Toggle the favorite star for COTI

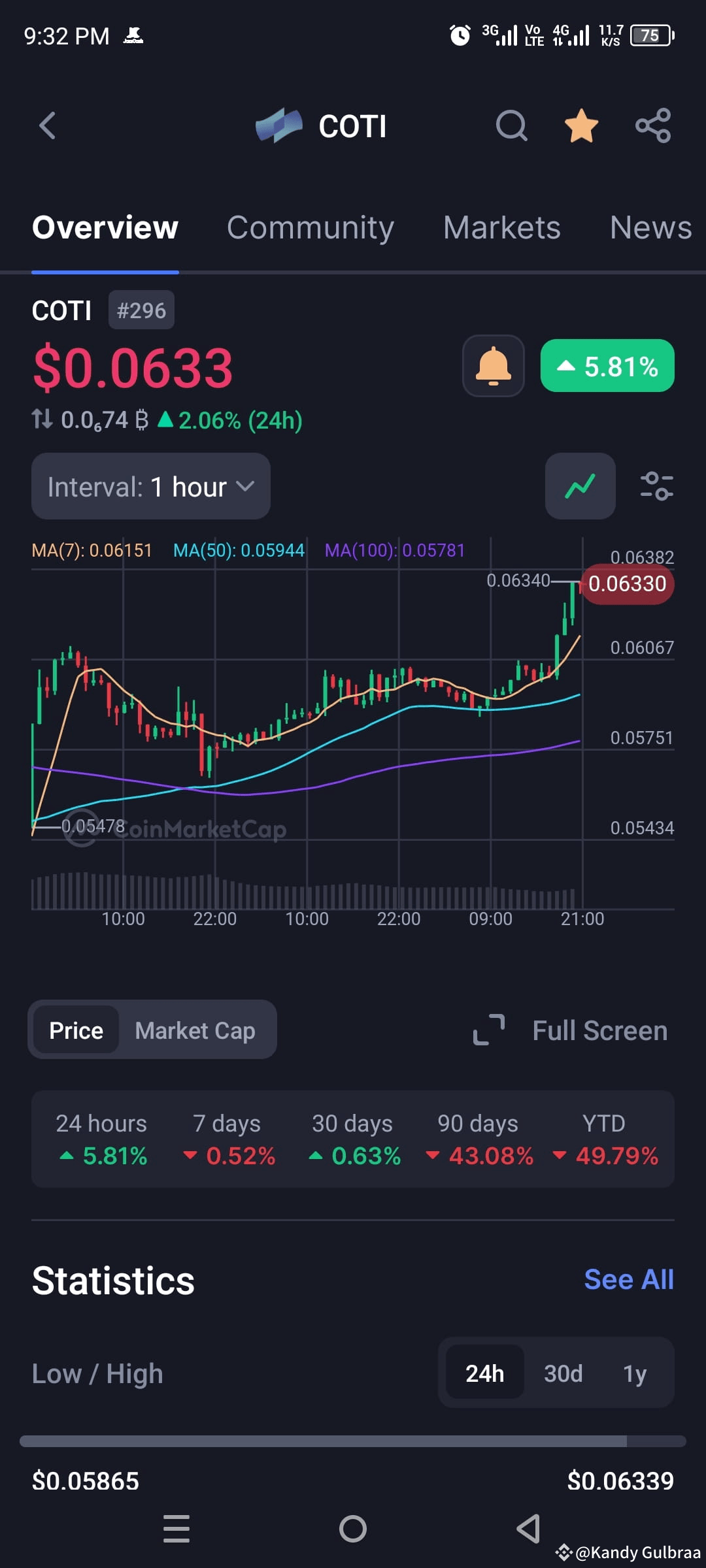(581, 125)
